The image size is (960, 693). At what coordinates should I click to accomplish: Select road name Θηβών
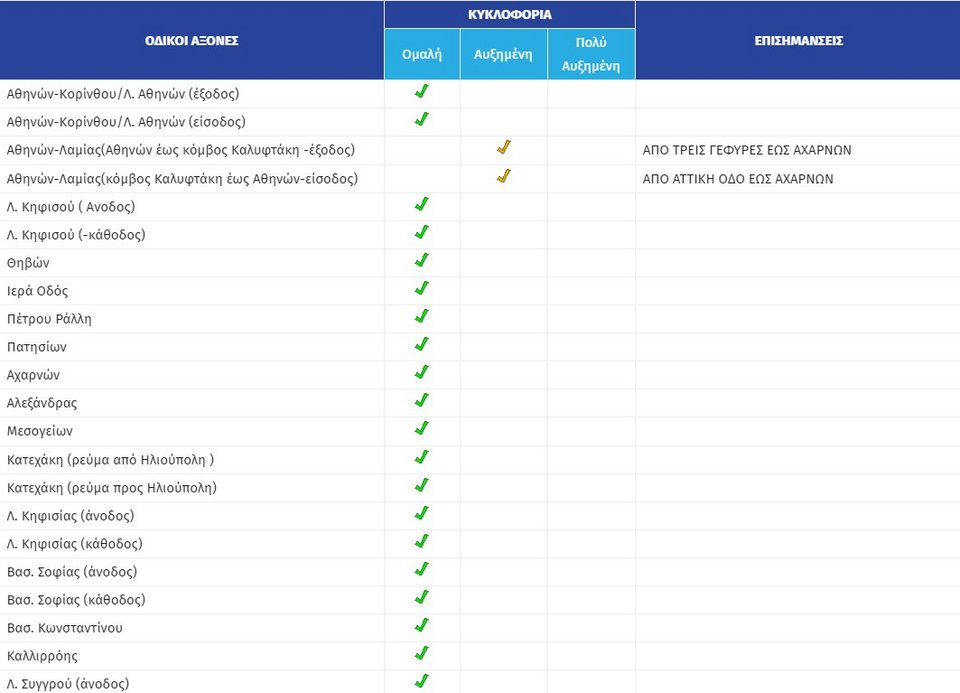click(28, 263)
